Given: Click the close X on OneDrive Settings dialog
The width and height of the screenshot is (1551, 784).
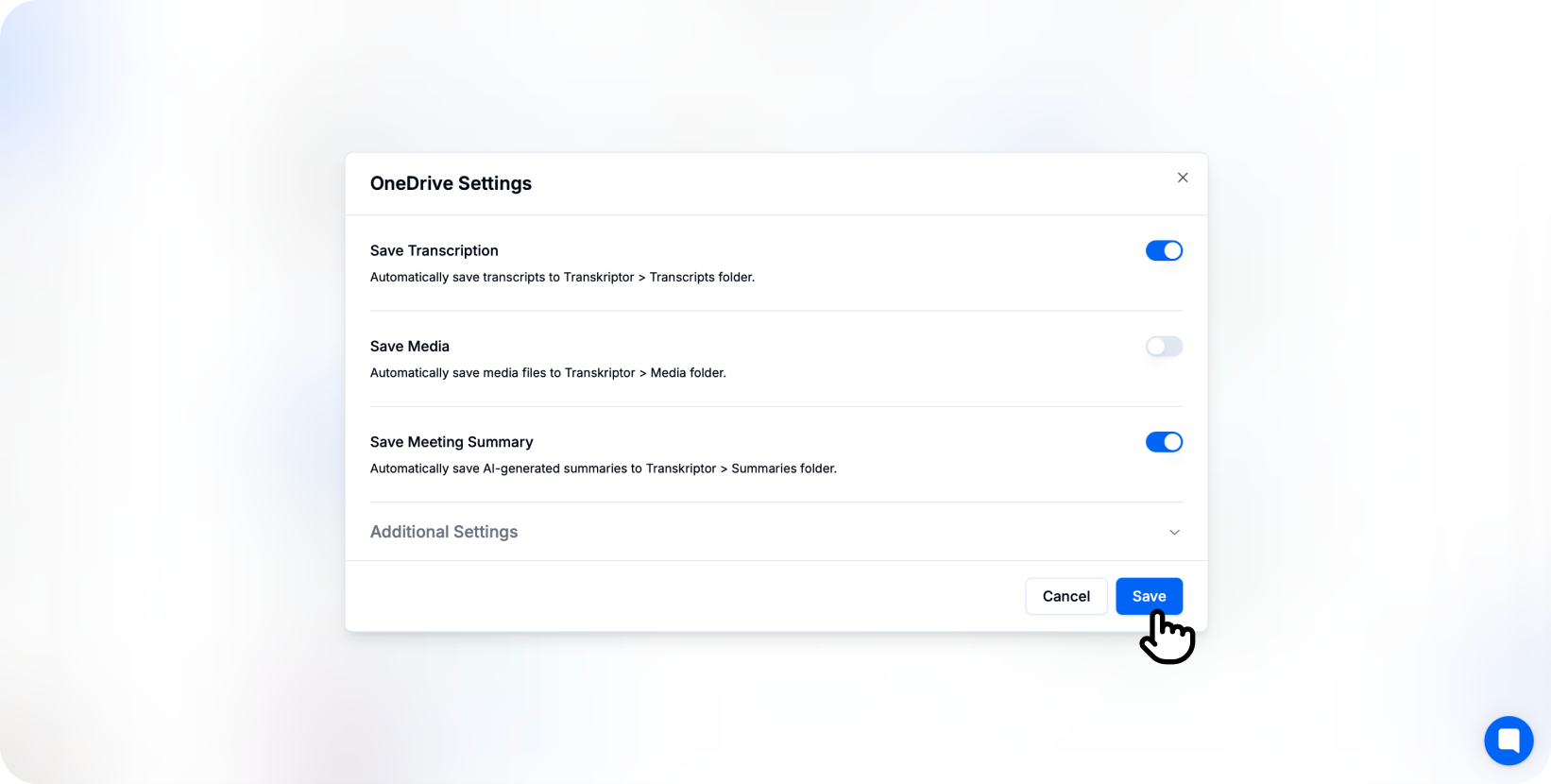Looking at the screenshot, I should click(1183, 178).
